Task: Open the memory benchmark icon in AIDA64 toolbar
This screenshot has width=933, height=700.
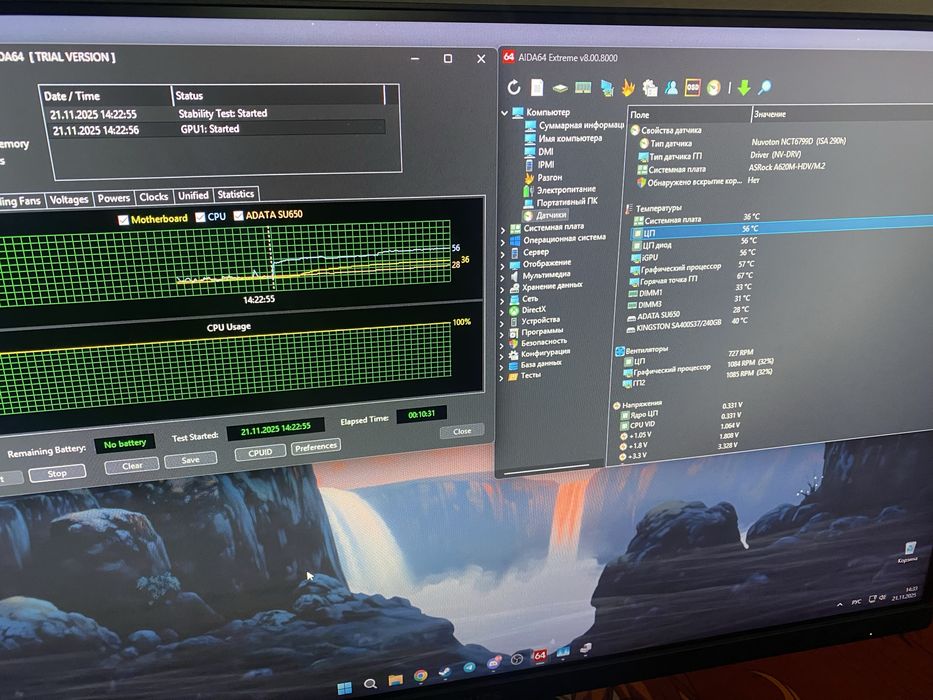Action: (x=583, y=89)
